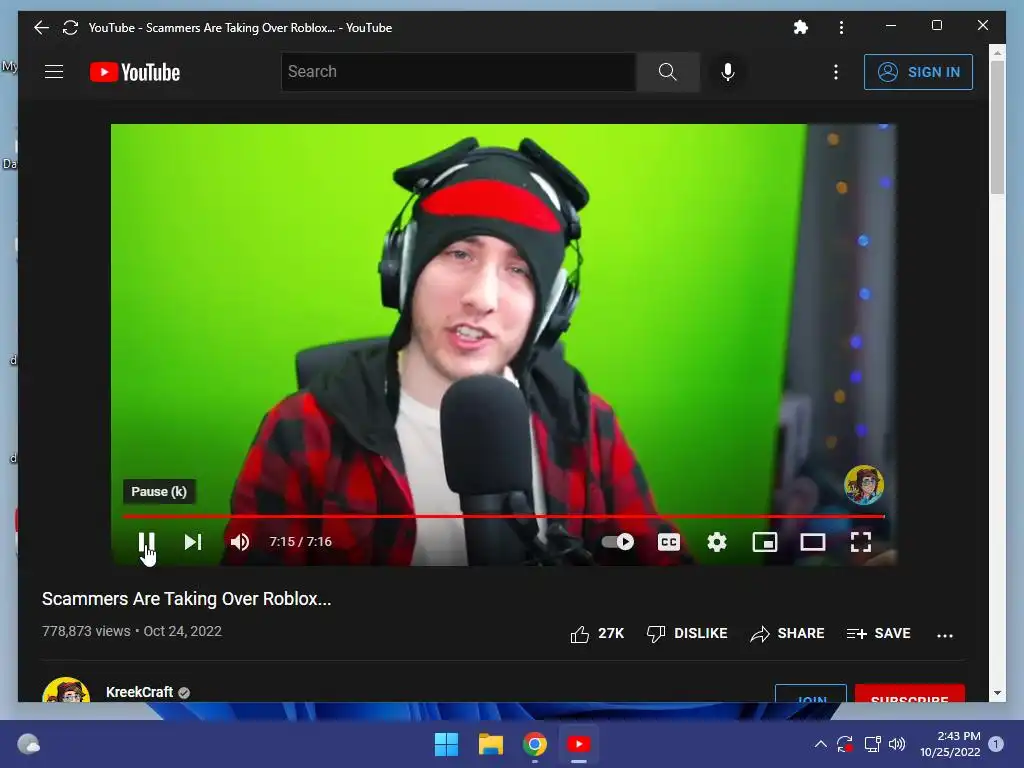
Task: Click the video title 'Scammers Are Taking Over Roblox...'
Action: coord(187,599)
